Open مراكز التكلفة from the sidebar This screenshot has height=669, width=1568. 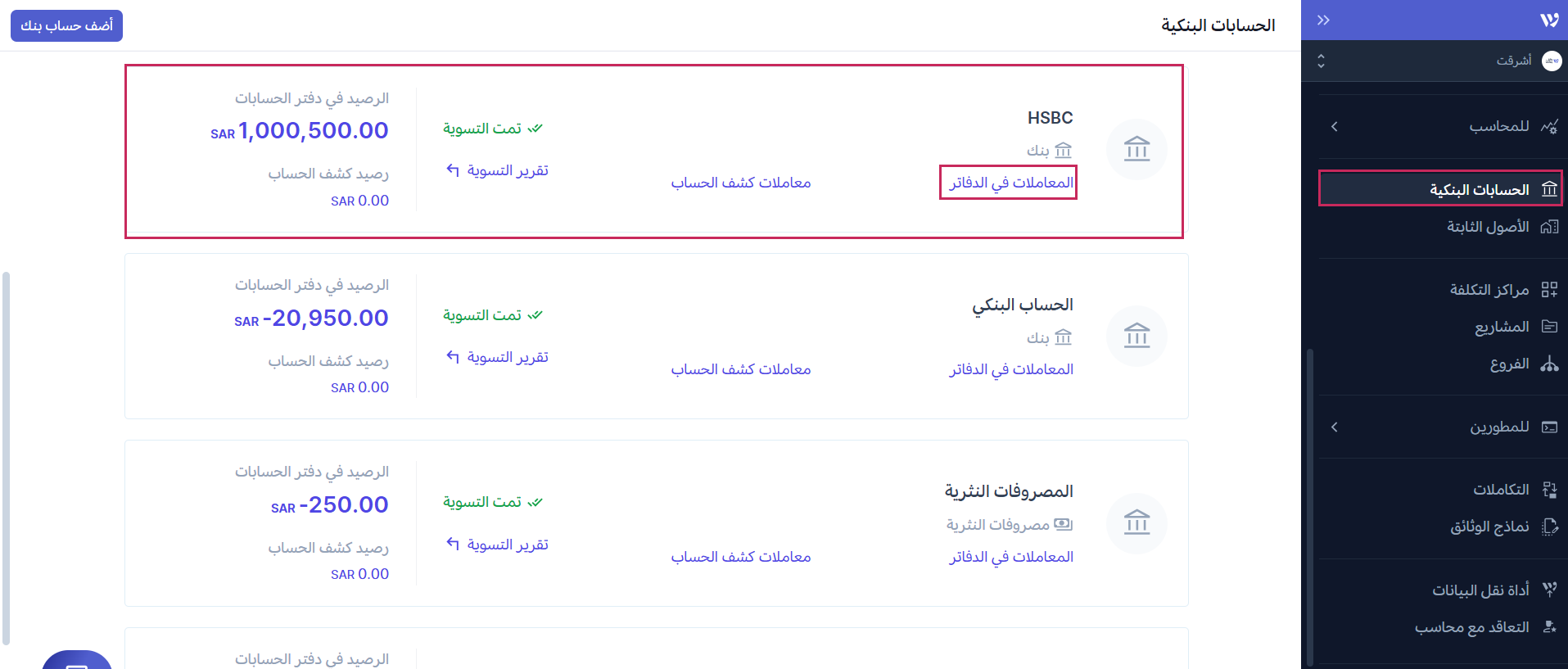pyautogui.click(x=1489, y=289)
